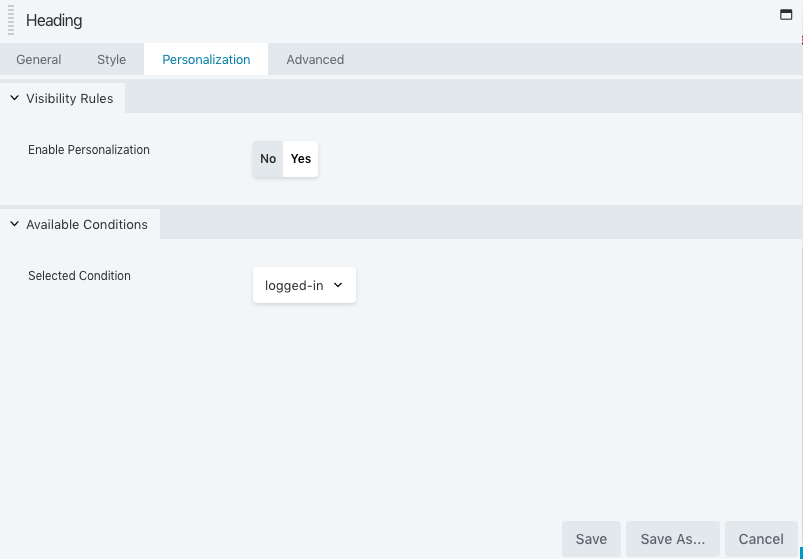Click the Save As... button

(x=672, y=539)
